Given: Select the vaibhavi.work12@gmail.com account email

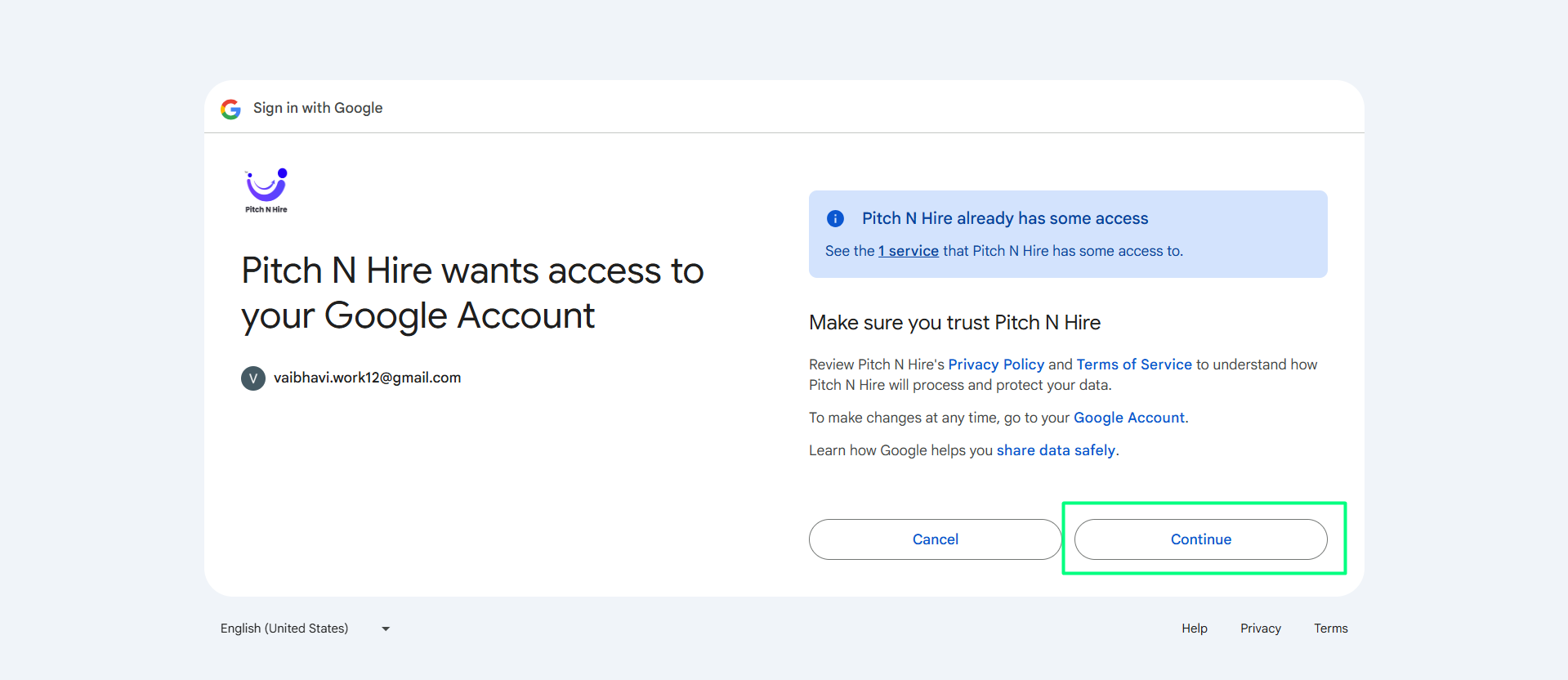Looking at the screenshot, I should 367,378.
